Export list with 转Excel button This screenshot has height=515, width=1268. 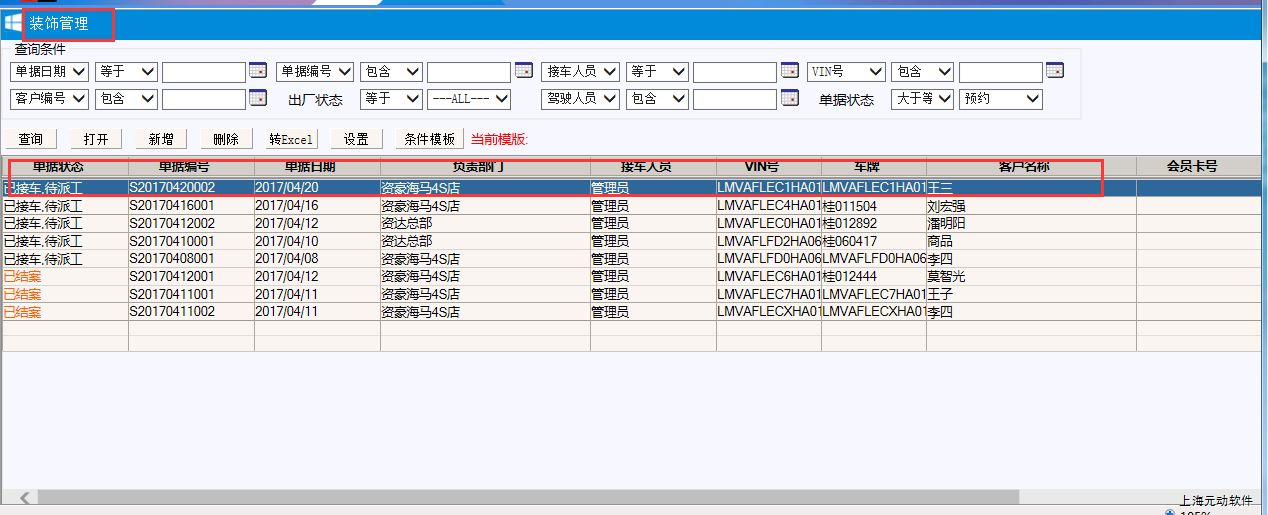click(x=291, y=140)
